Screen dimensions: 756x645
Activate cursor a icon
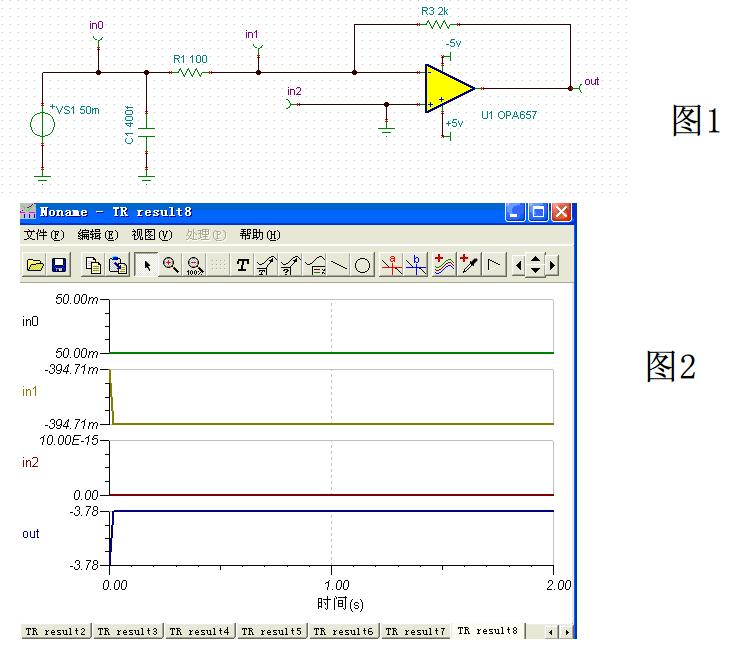pyautogui.click(x=392, y=265)
